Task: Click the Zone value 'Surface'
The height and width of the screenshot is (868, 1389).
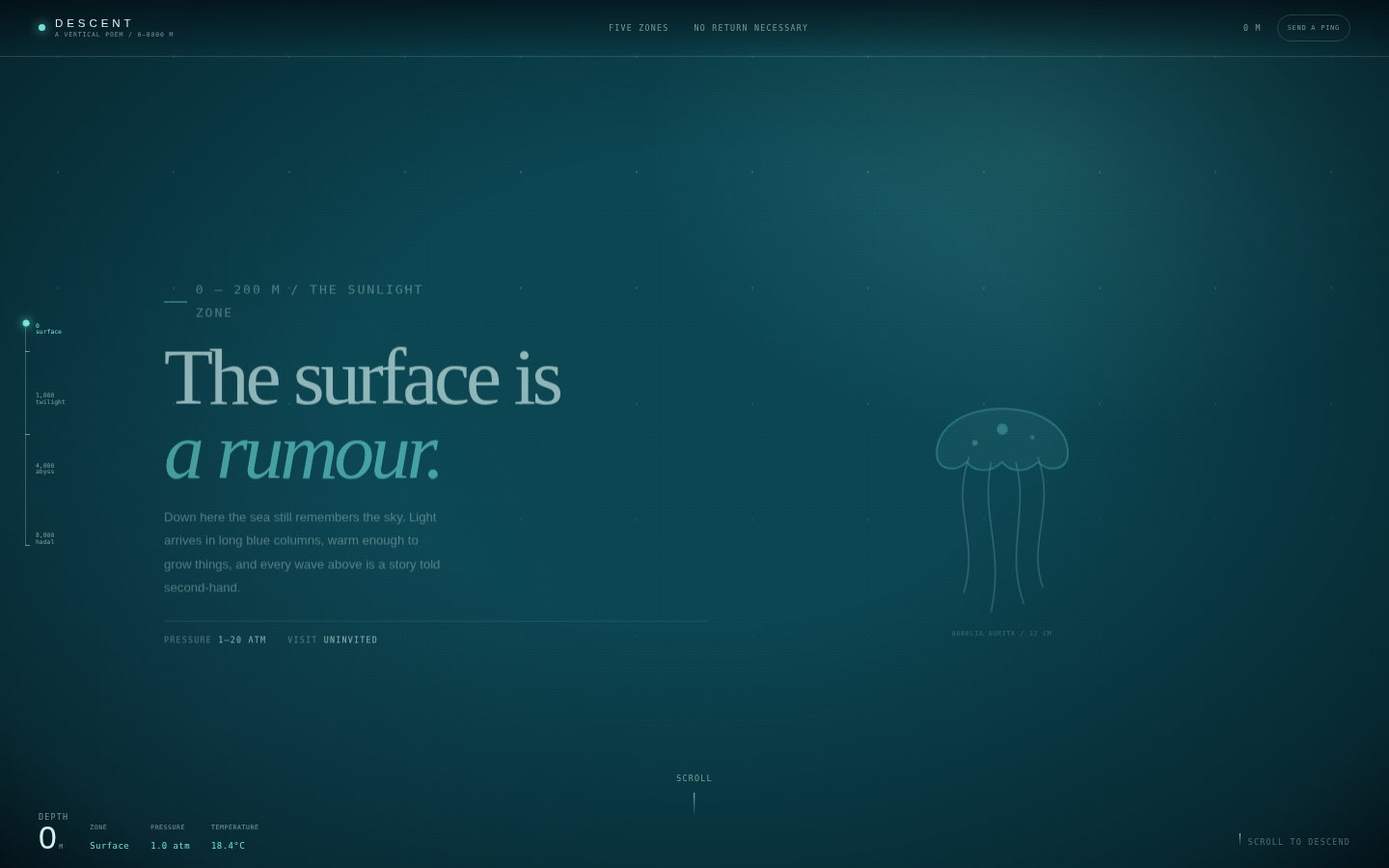Action: (x=109, y=846)
